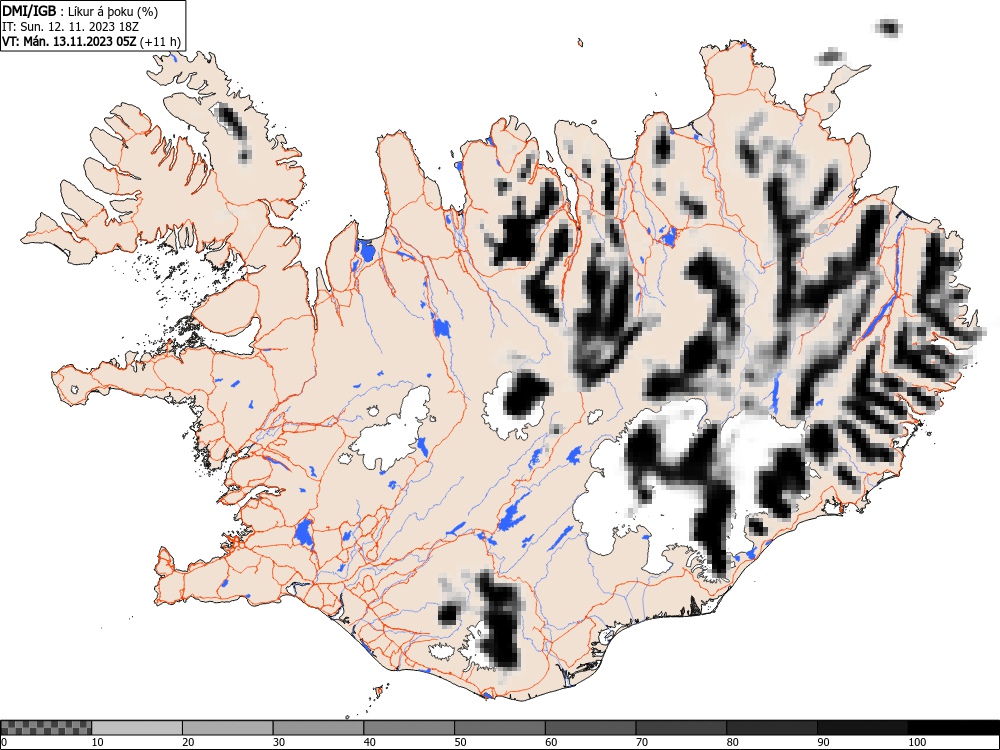Viewport: 1000px width, 750px height.
Task: Click the 70–80% dark legend swatch
Action: tap(681, 728)
